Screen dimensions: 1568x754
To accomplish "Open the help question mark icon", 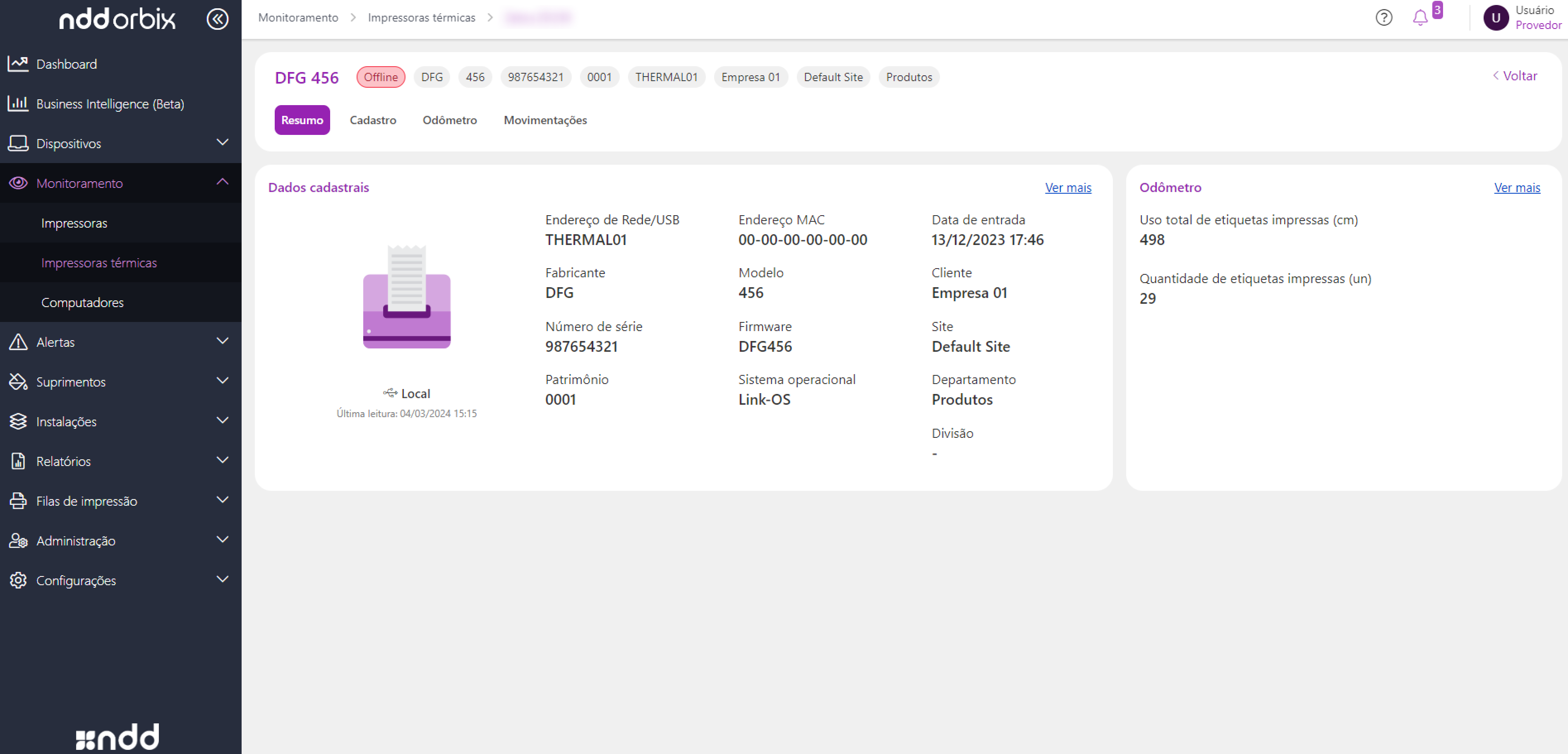I will click(x=1383, y=18).
